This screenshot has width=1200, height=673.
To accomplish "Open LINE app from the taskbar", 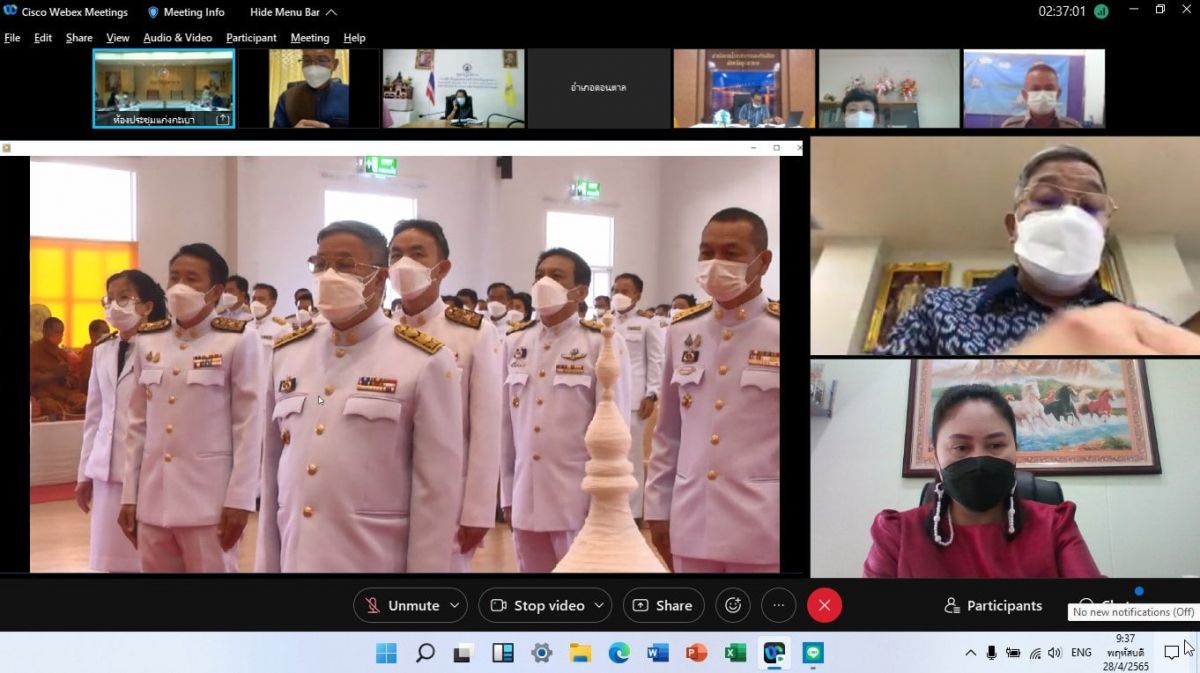I will (x=812, y=653).
